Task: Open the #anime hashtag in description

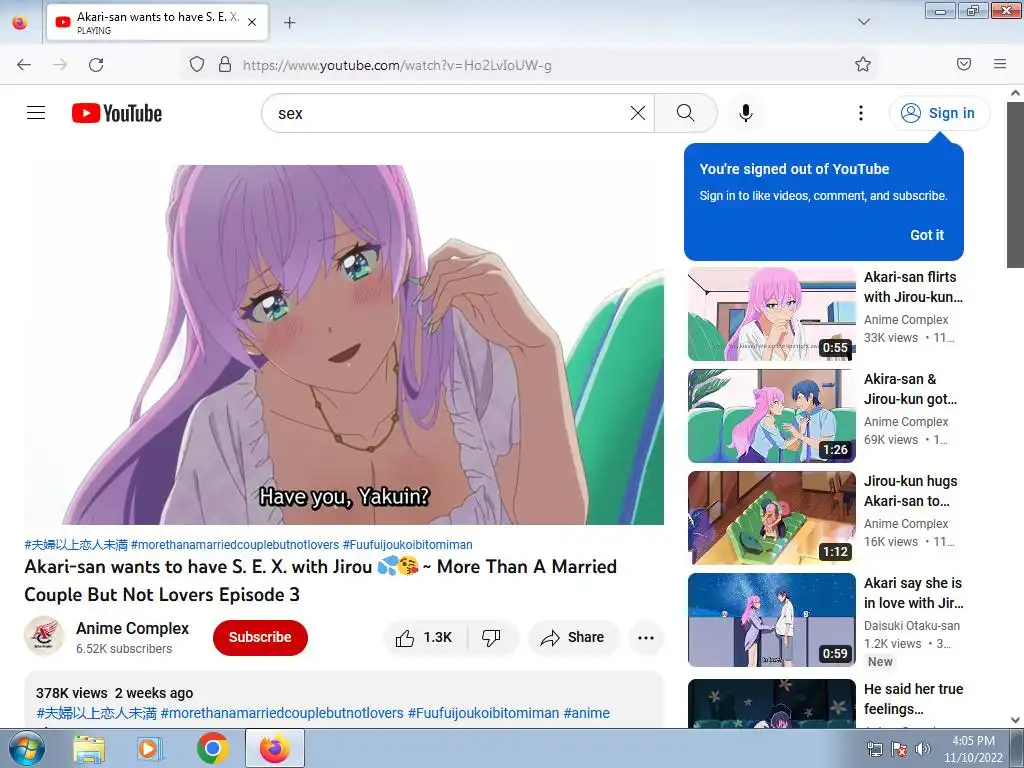Action: [586, 713]
